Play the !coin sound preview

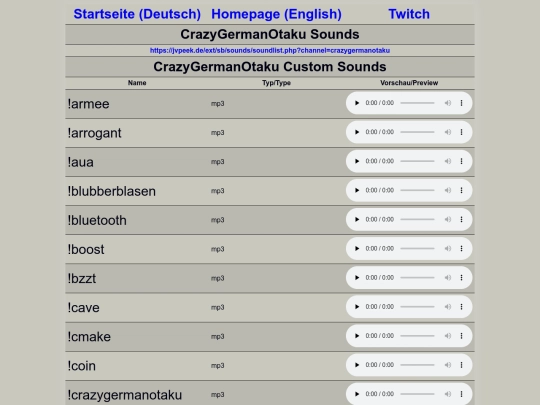click(357, 365)
